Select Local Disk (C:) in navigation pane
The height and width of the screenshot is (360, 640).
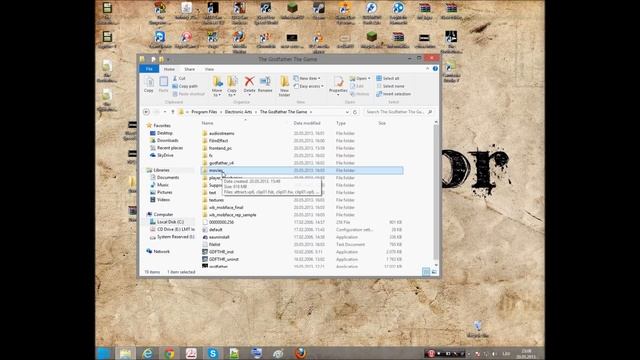(x=170, y=222)
